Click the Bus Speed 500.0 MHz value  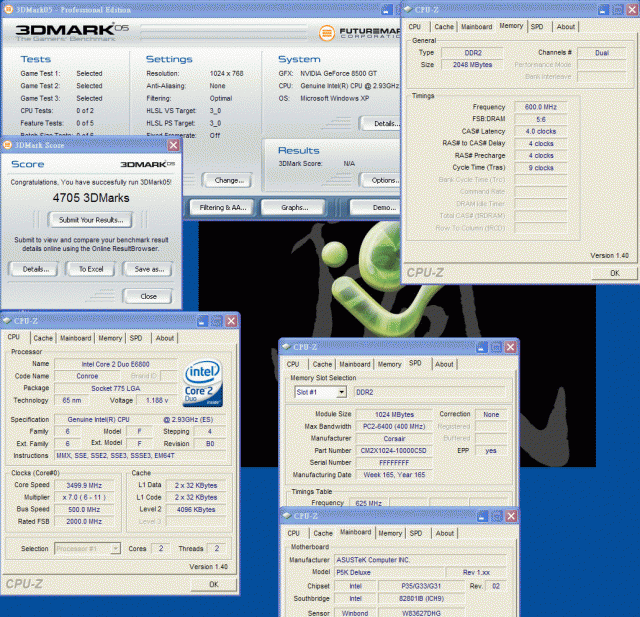[x=84, y=509]
